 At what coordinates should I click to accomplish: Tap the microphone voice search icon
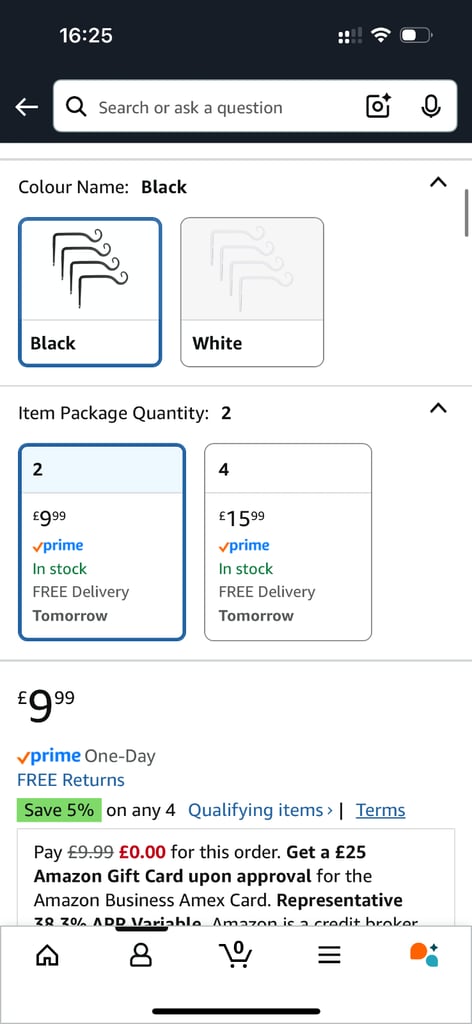pyautogui.click(x=430, y=106)
